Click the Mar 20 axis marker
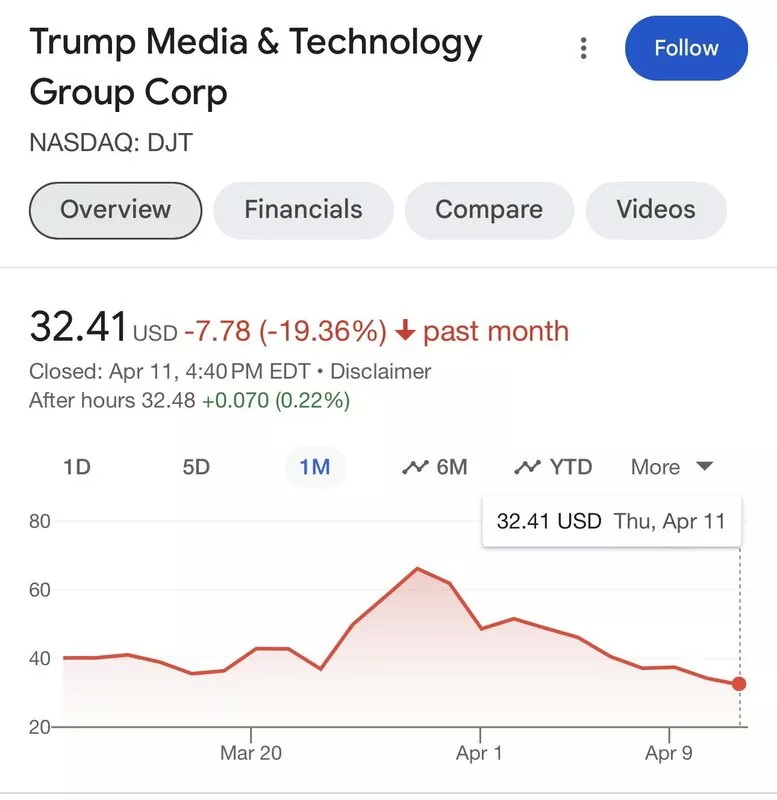The height and width of the screenshot is (800, 777). click(251, 753)
